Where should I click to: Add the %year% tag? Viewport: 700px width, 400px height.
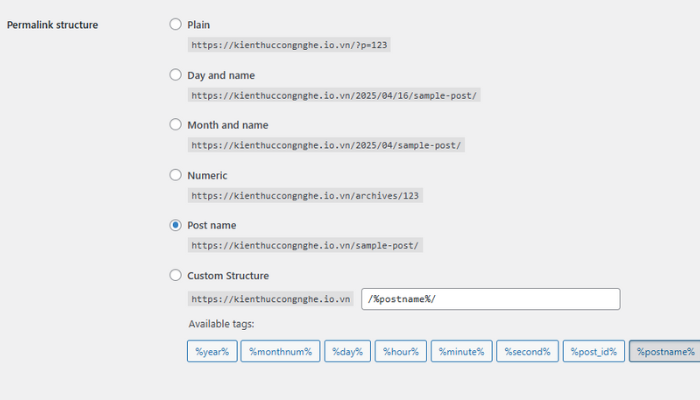[x=212, y=351]
